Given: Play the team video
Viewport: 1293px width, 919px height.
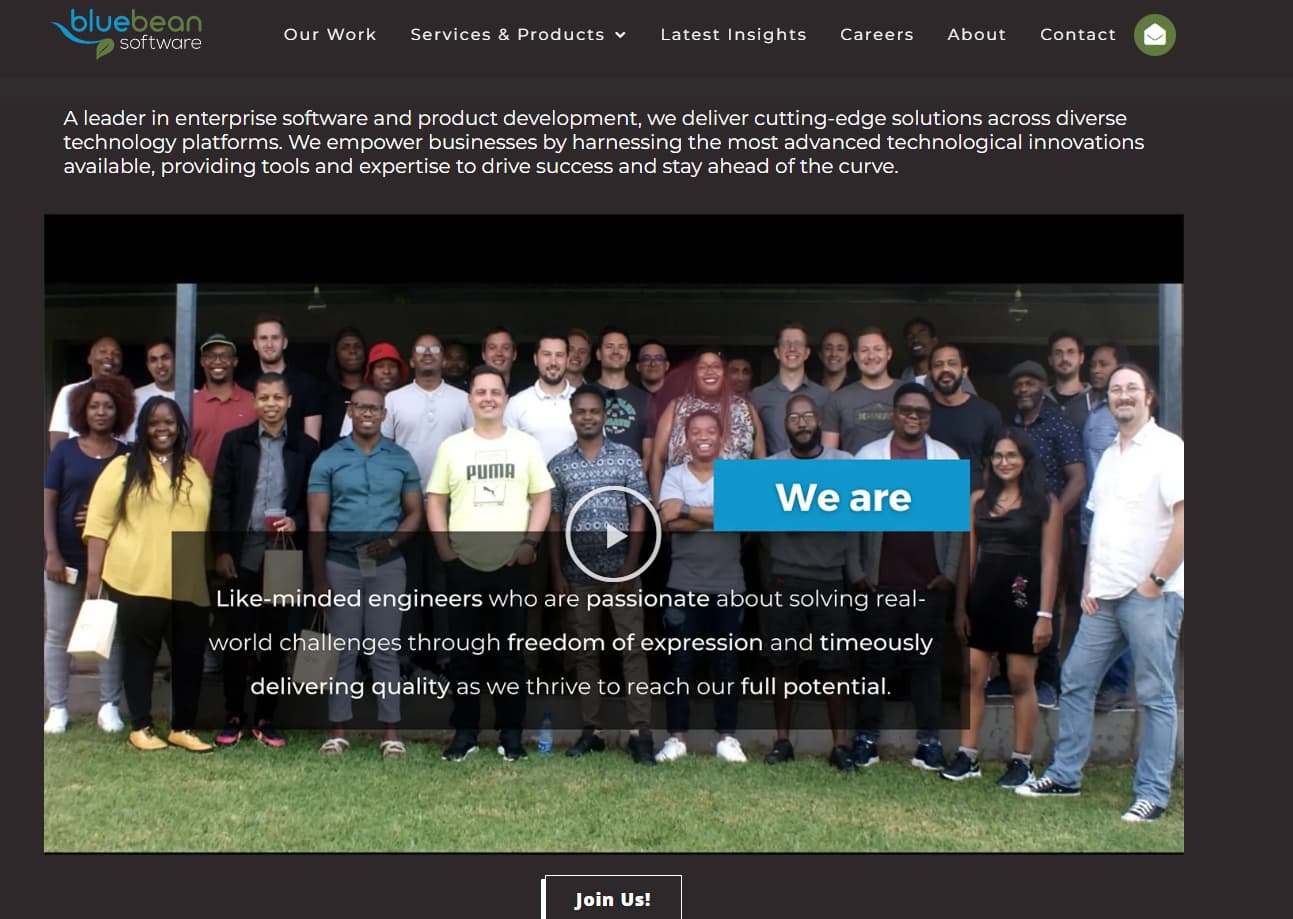Looking at the screenshot, I should click(x=613, y=534).
